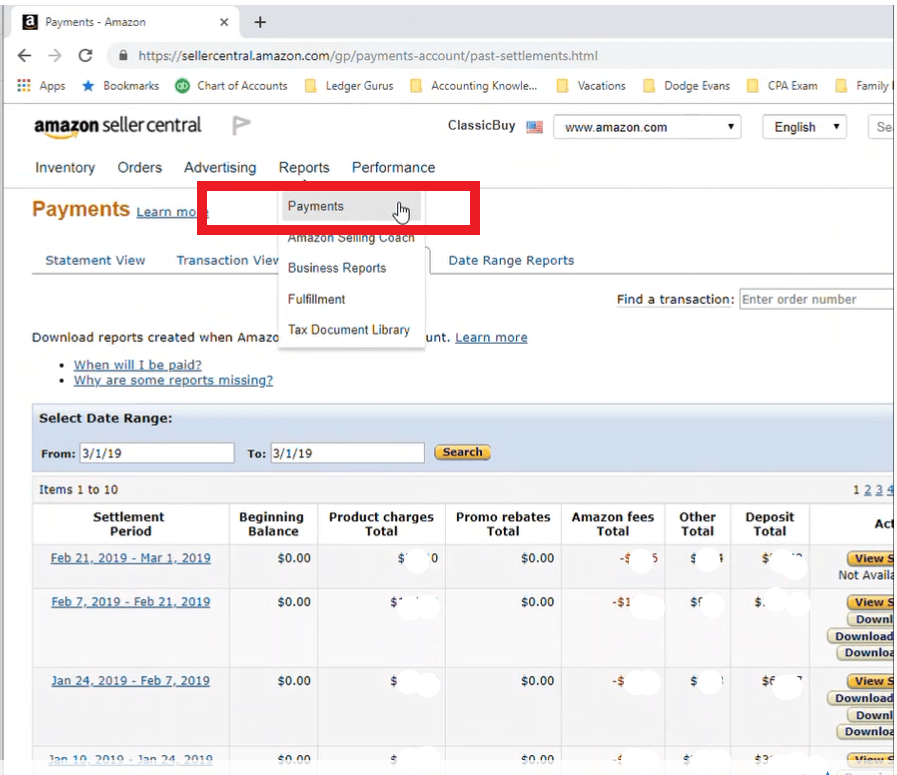Open the Dodge Evans bookmark folder
Screen dimensions: 897x775
click(x=686, y=86)
